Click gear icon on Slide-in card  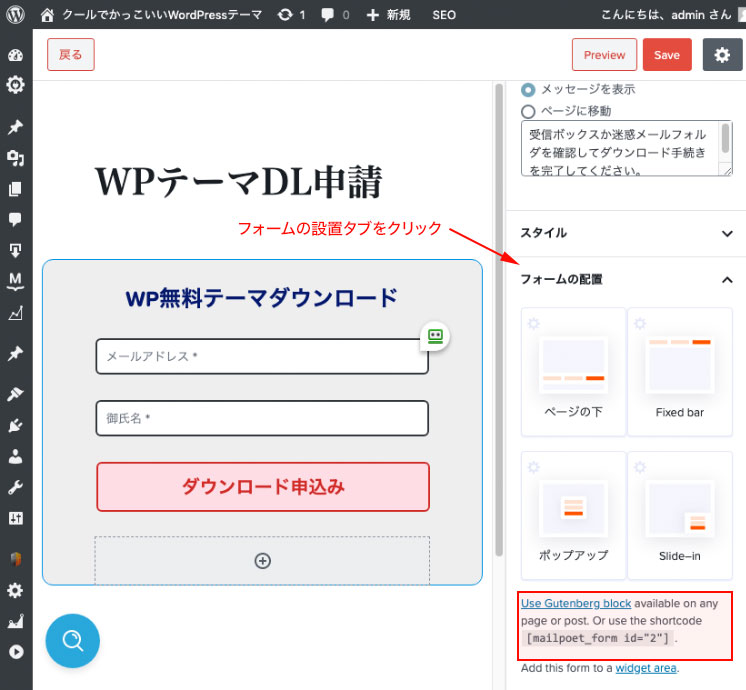click(x=640, y=467)
